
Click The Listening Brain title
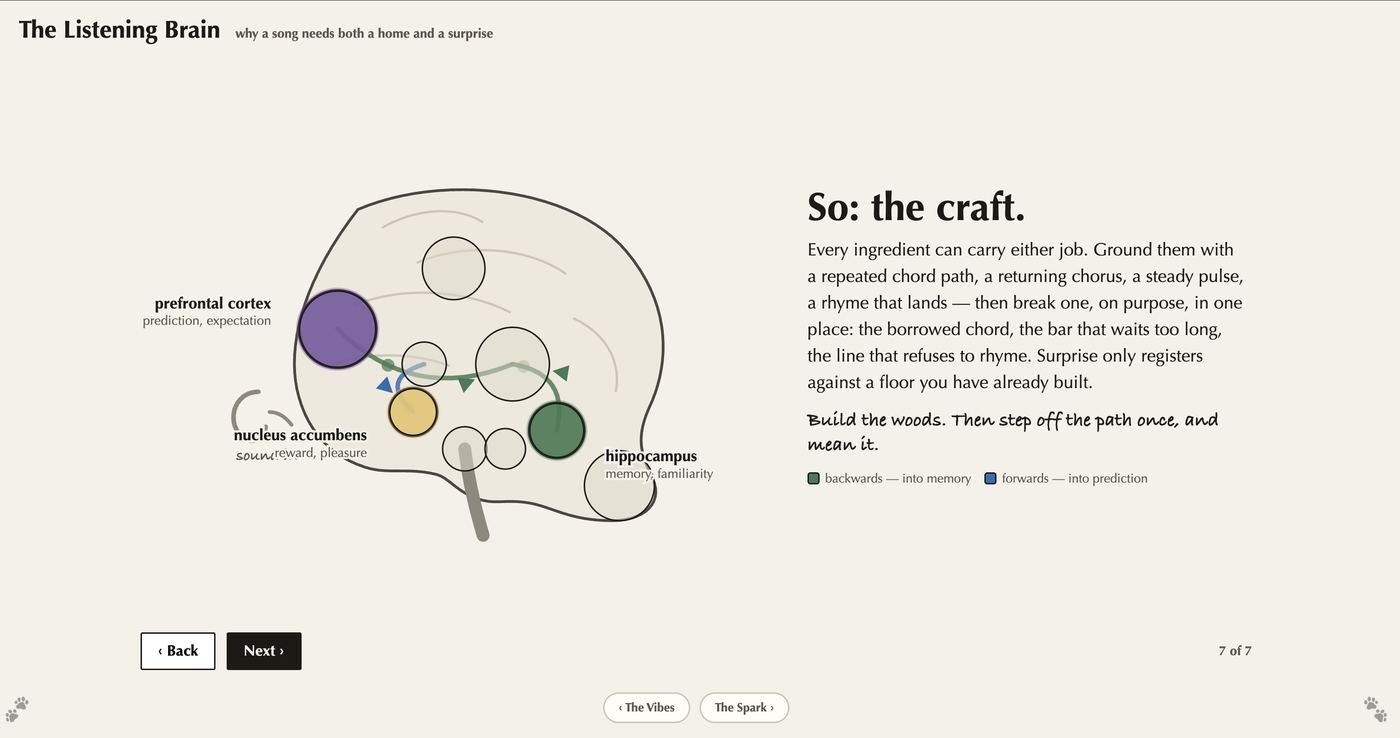click(x=119, y=30)
